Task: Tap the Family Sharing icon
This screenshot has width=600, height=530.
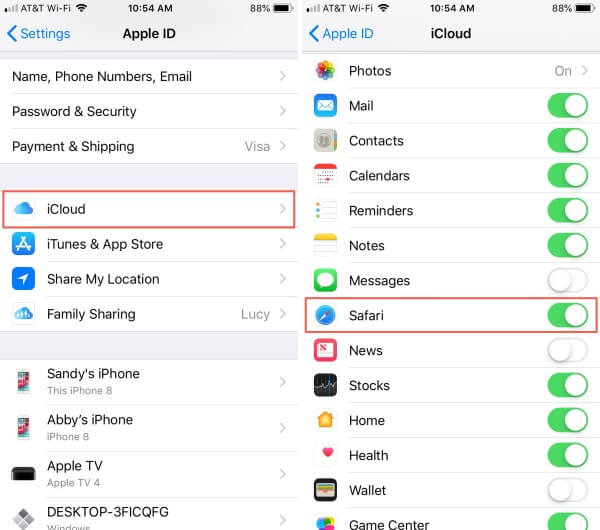Action: click(x=23, y=314)
